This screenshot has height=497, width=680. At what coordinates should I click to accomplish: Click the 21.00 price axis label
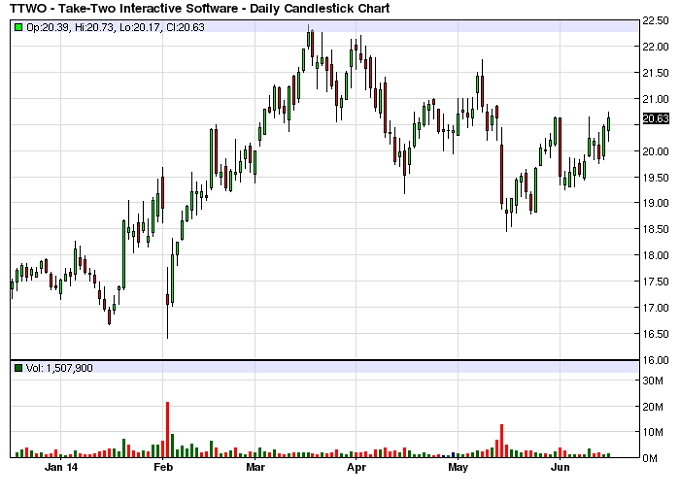[x=655, y=99]
